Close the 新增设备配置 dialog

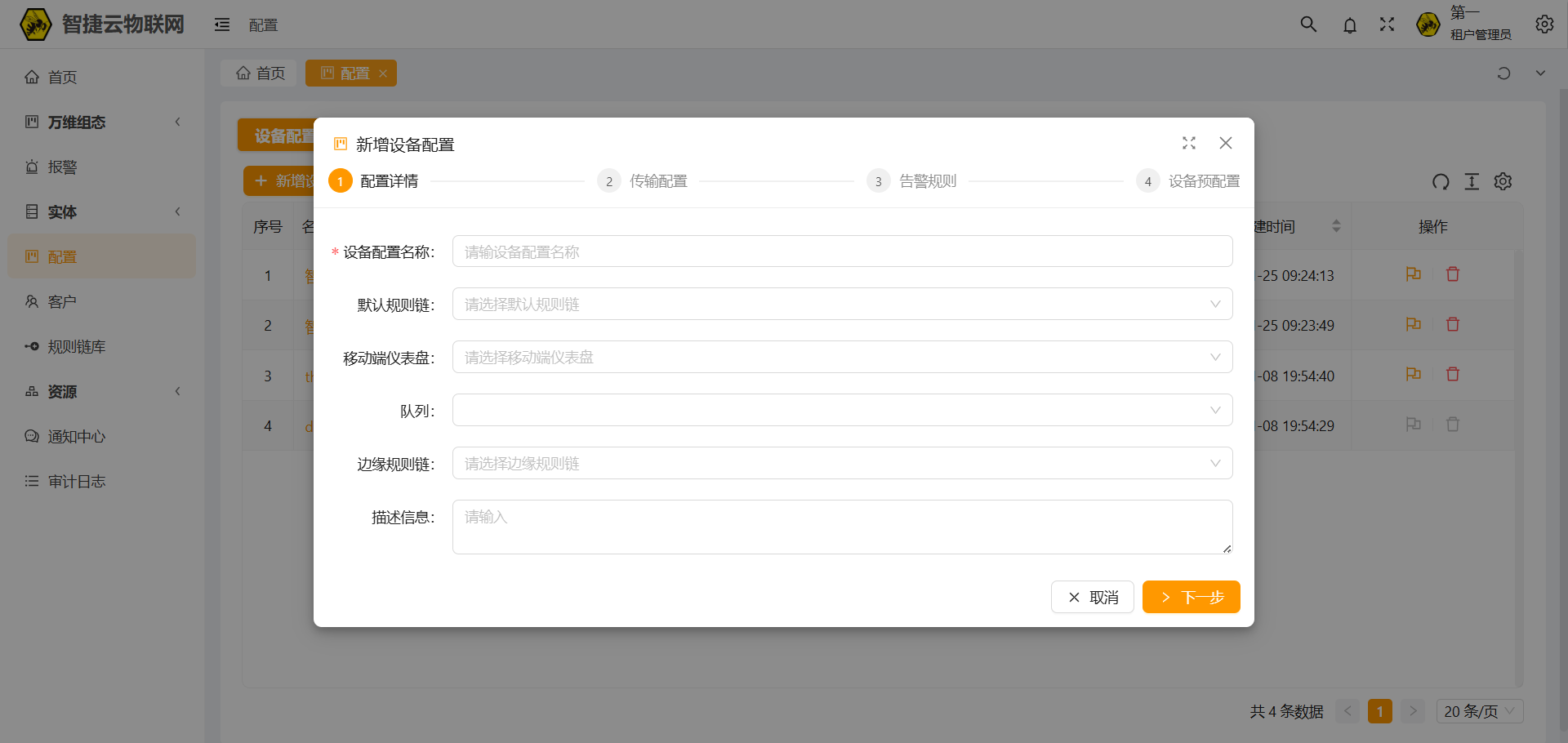pos(1226,143)
